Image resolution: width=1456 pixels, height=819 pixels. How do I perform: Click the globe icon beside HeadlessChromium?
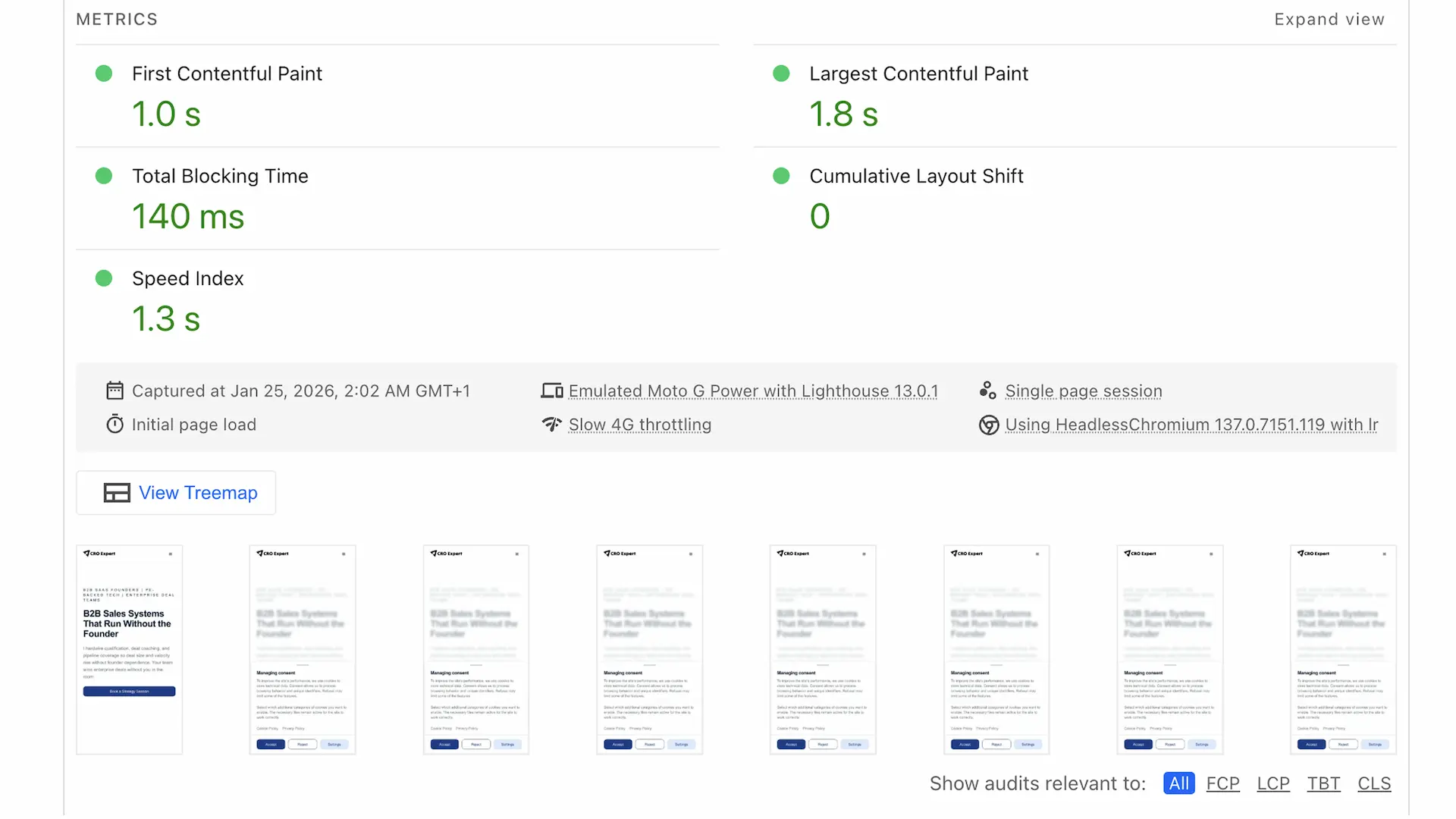coord(988,425)
